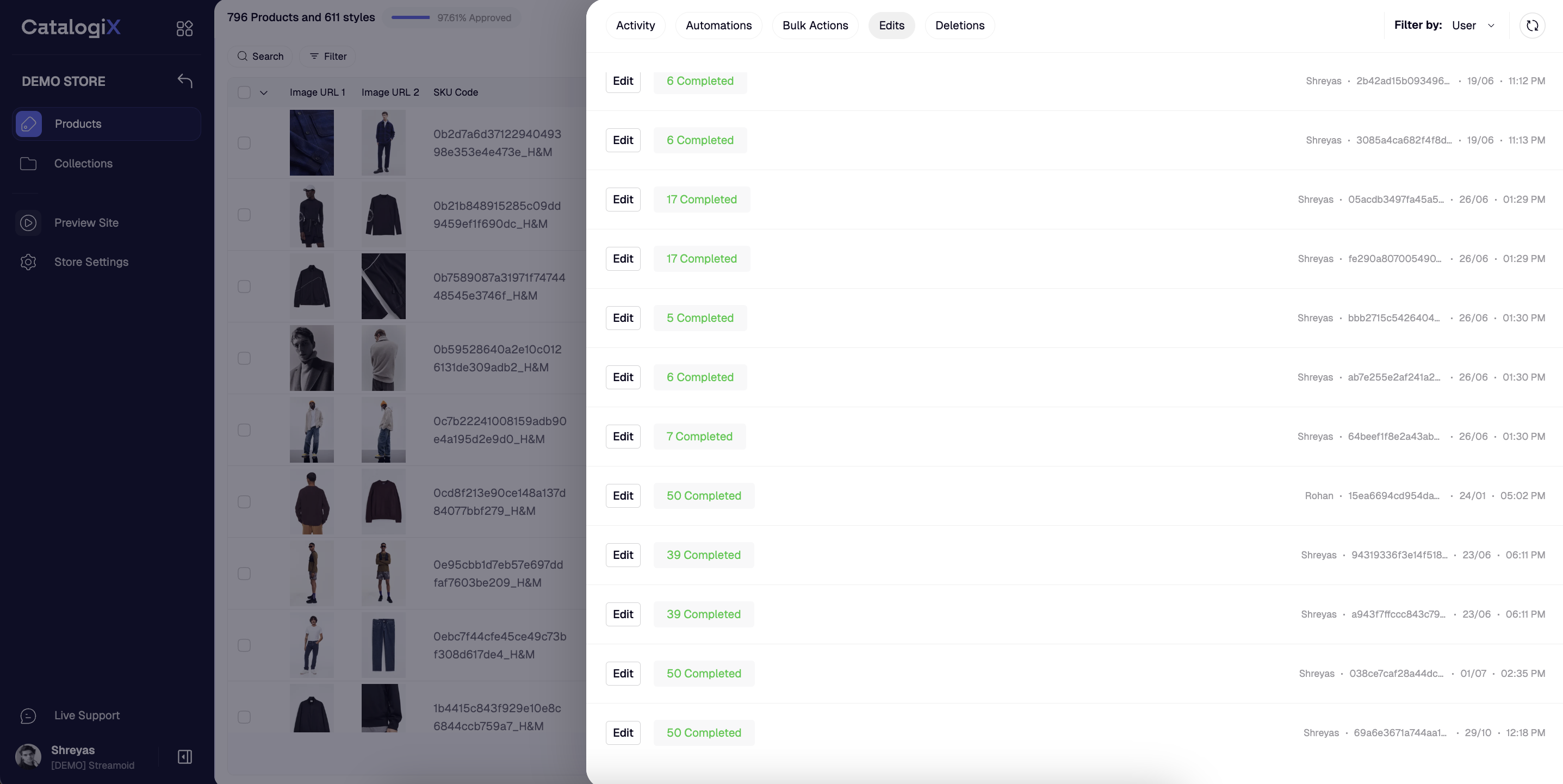Image resolution: width=1563 pixels, height=784 pixels.
Task: Tick the select-all checkbox in the table header
Action: click(x=244, y=92)
